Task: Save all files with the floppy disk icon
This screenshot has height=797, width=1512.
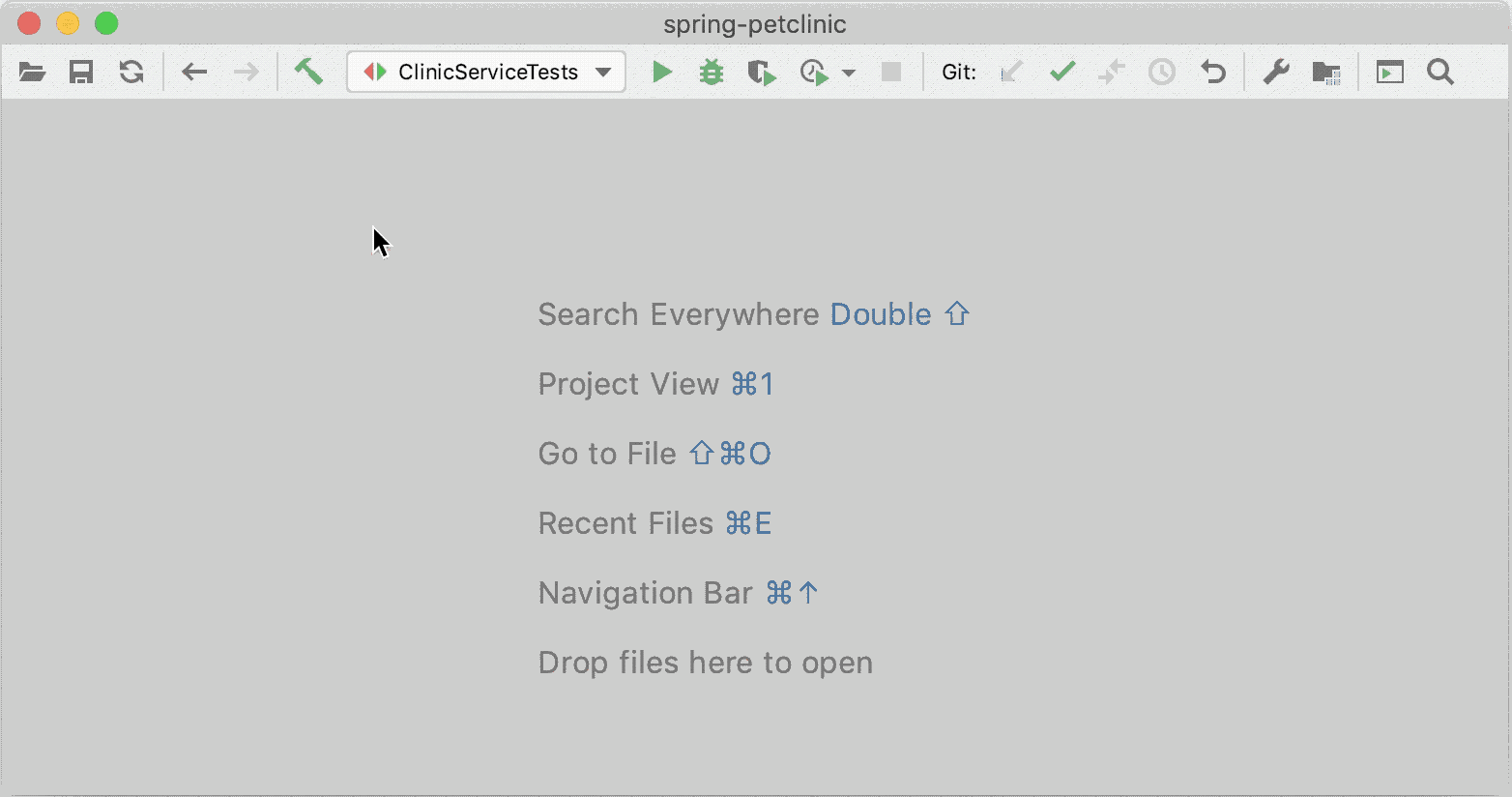Action: tap(81, 73)
